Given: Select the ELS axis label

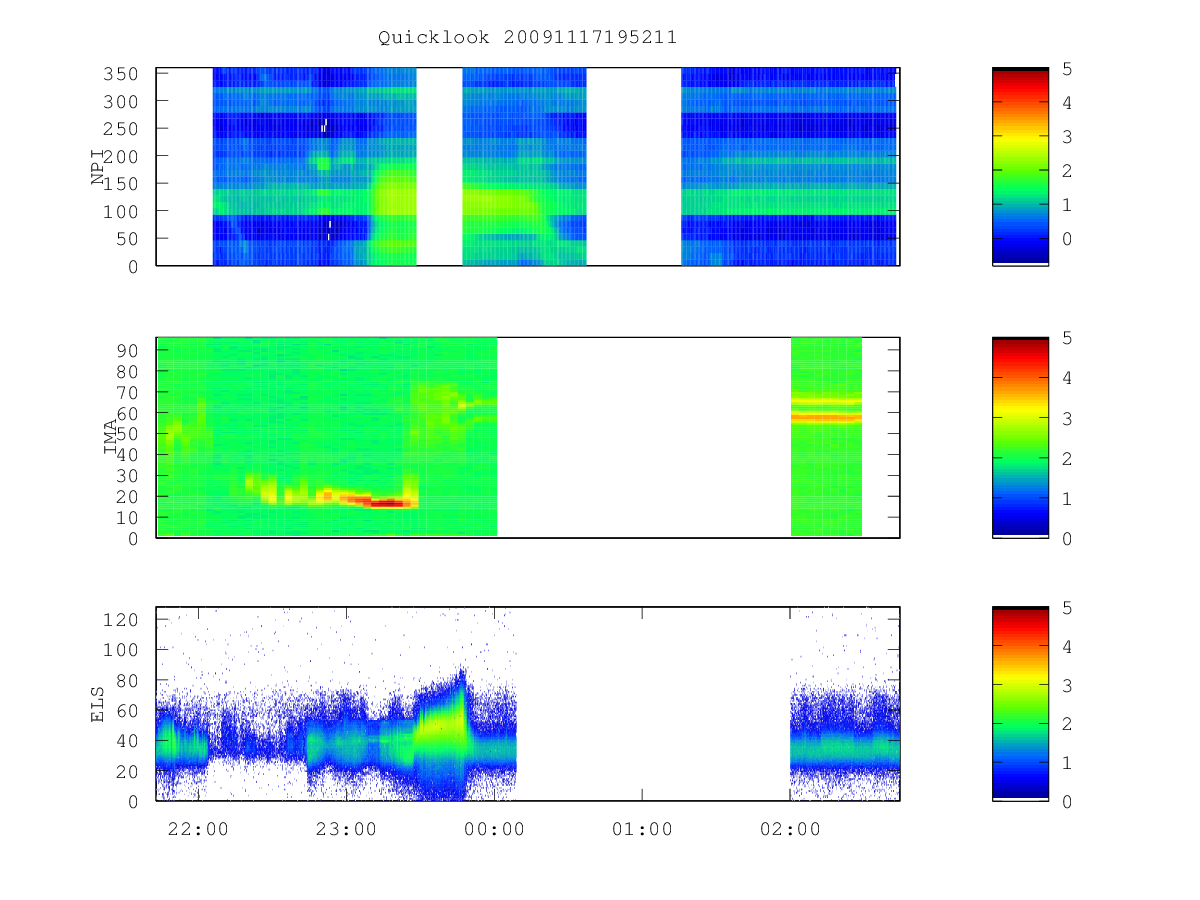Looking at the screenshot, I should click(x=99, y=704).
